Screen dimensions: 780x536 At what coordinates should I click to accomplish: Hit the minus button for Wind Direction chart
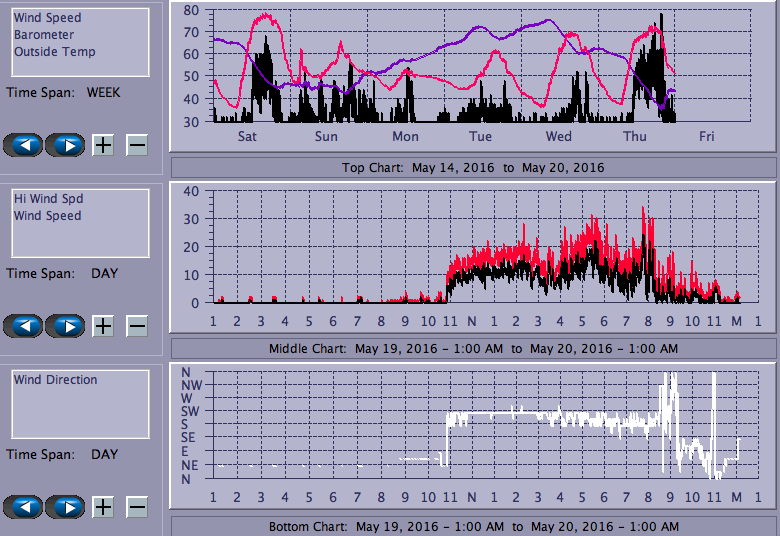pyautogui.click(x=137, y=507)
